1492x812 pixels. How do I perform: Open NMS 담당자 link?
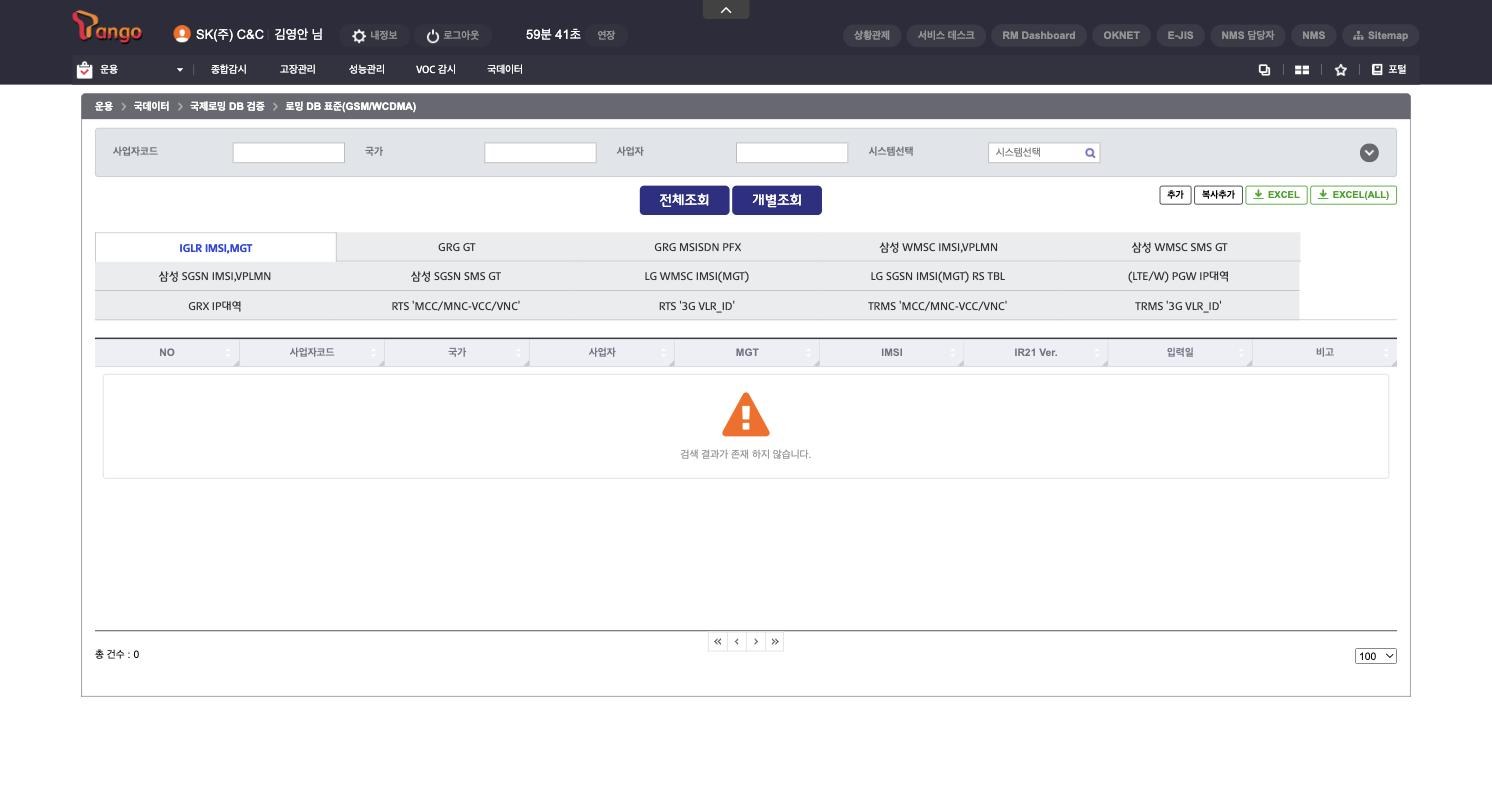click(x=1247, y=35)
